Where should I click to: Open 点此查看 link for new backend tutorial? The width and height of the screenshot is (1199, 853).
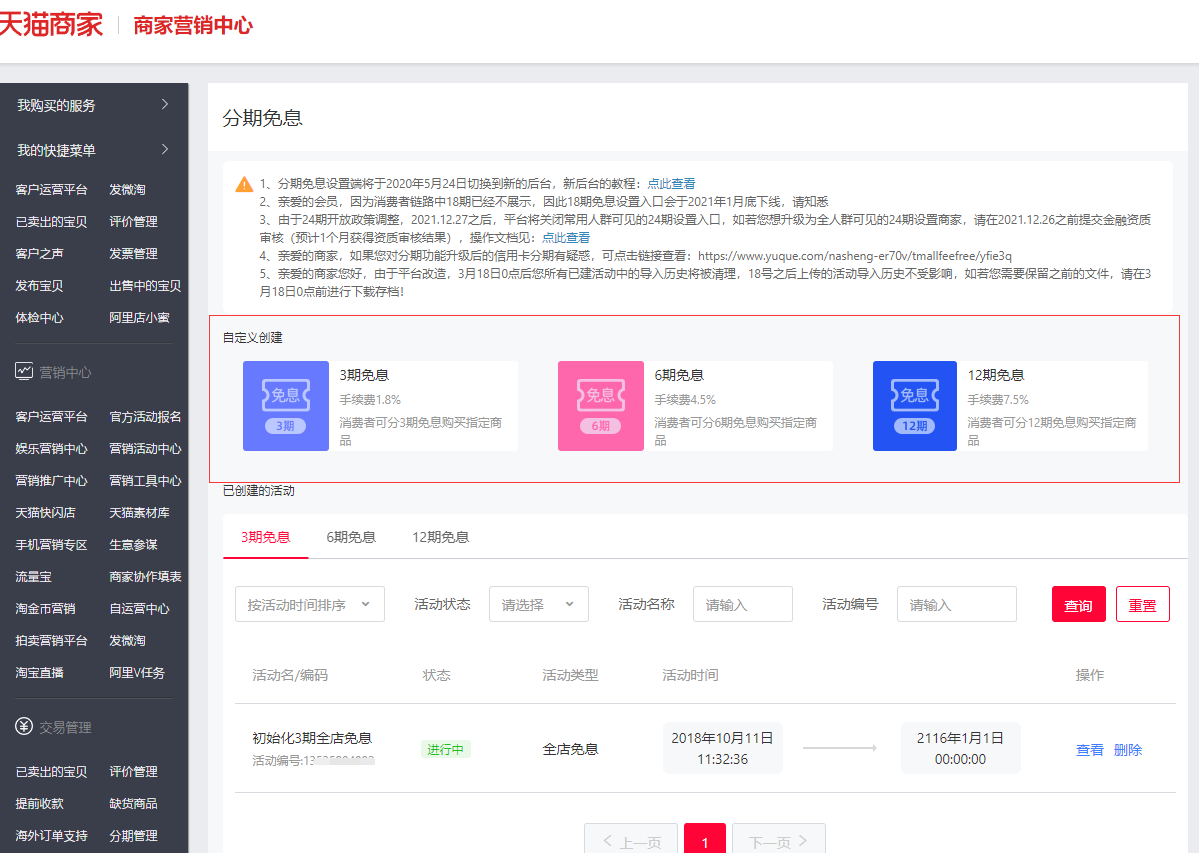[671, 183]
